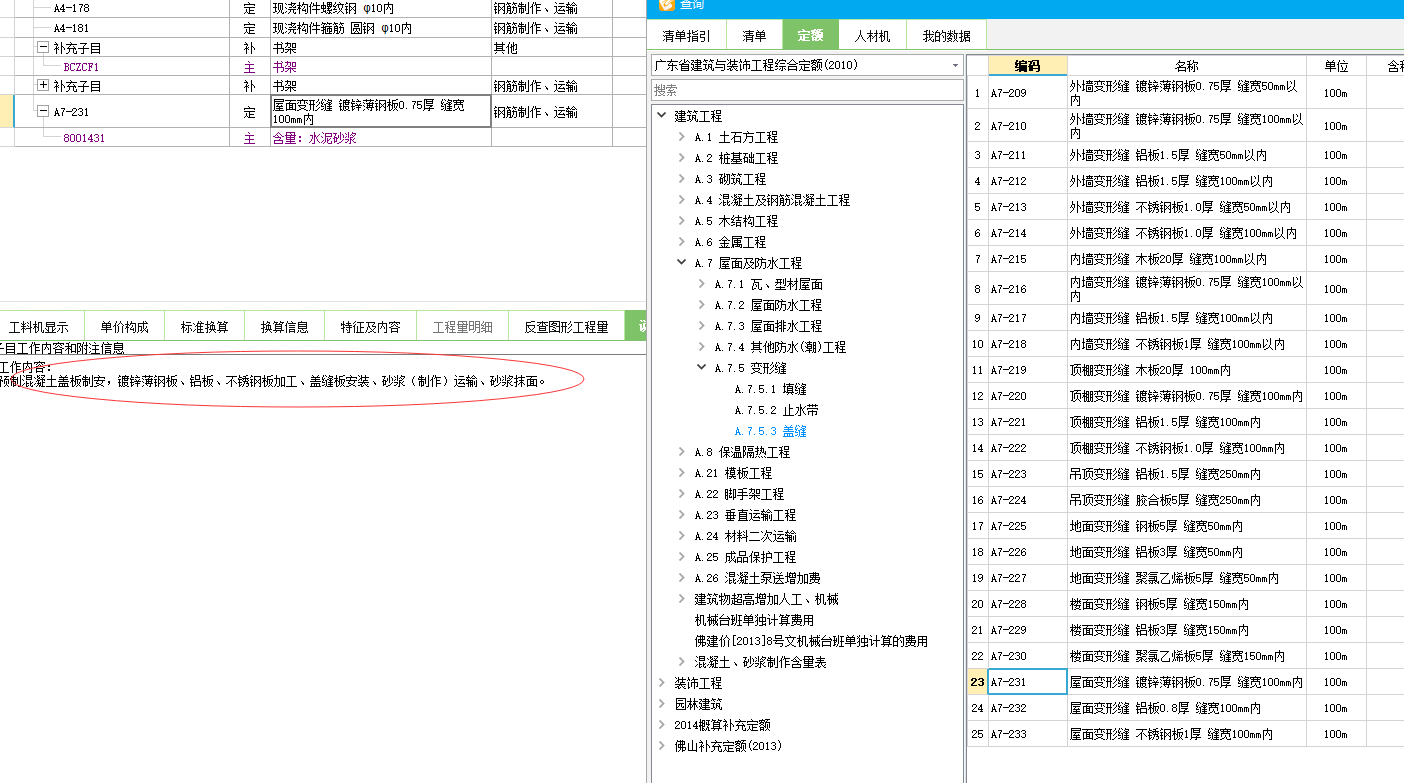Expand the 补充子目 row with plus sign
The height and width of the screenshot is (783, 1404).
tap(43, 86)
